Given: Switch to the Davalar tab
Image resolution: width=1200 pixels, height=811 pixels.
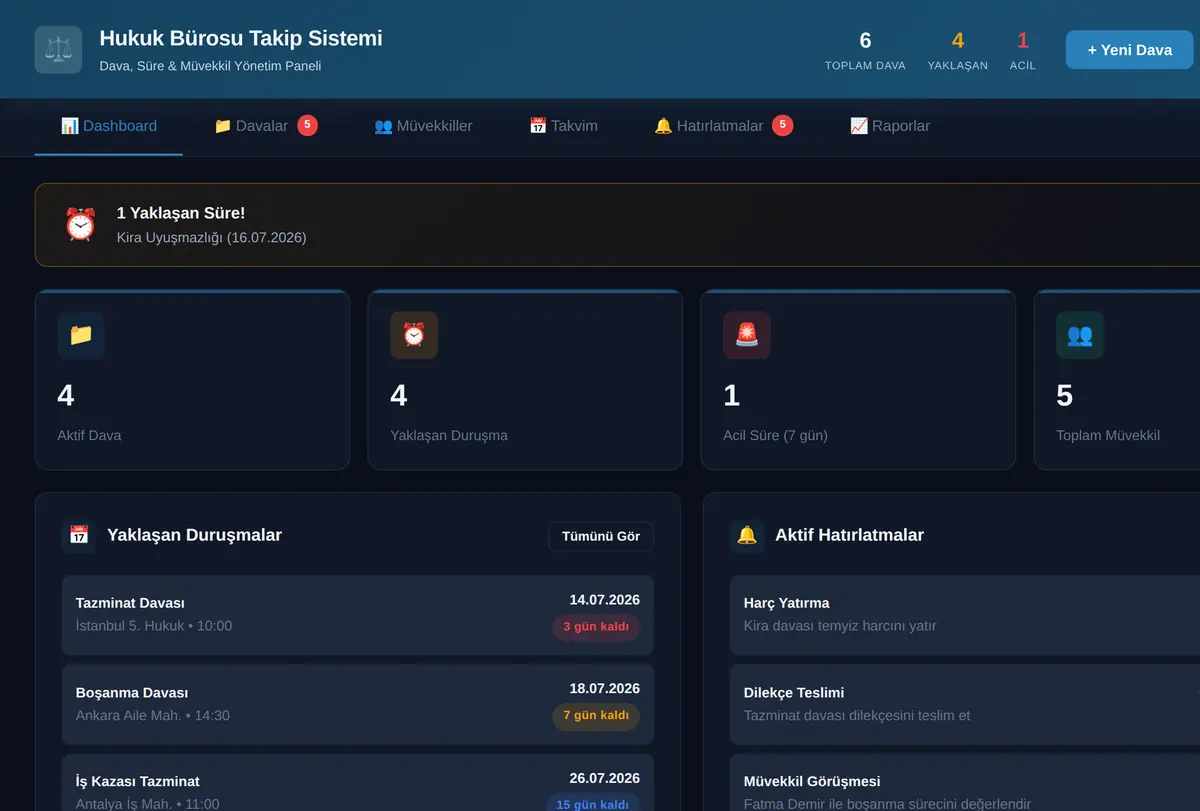Looking at the screenshot, I should click(266, 126).
